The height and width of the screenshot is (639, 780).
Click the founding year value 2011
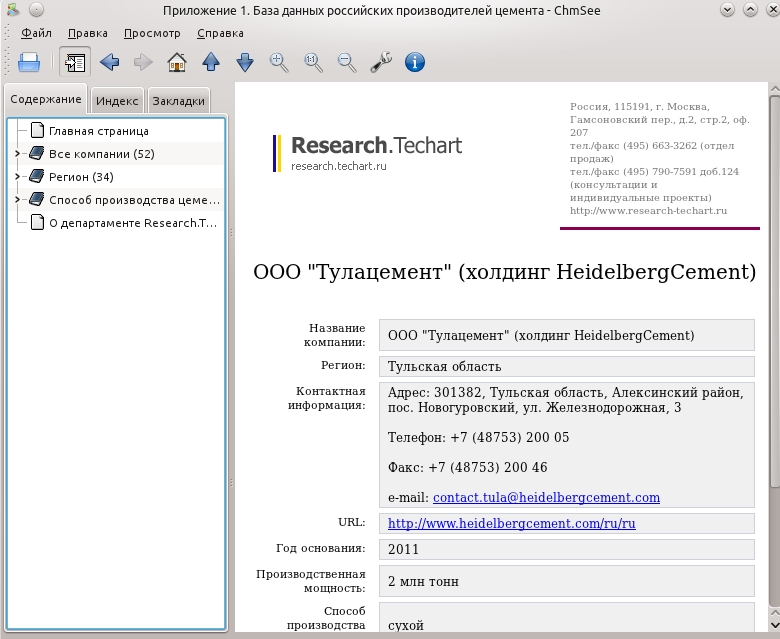pyautogui.click(x=403, y=549)
